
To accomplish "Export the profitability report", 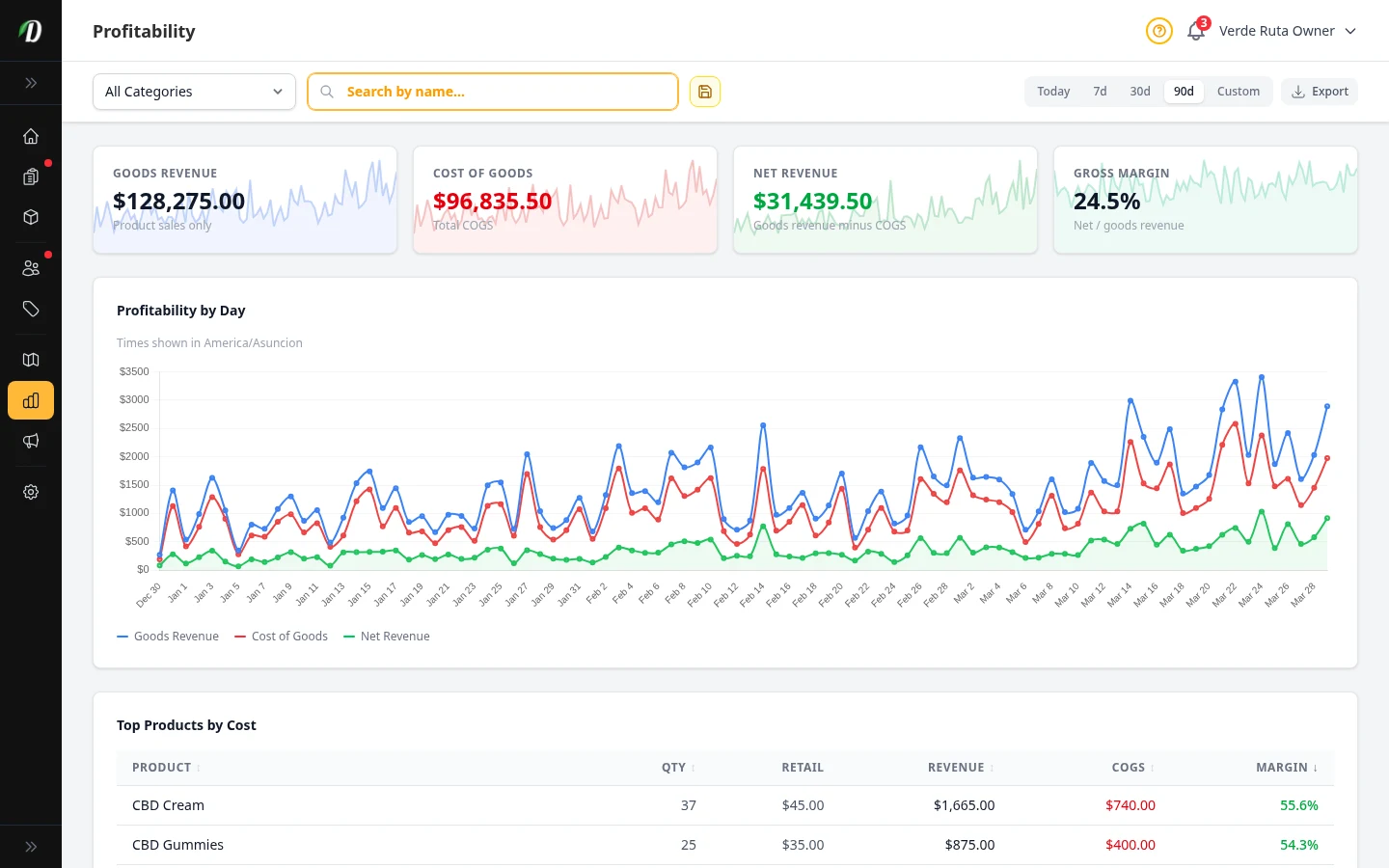I will [x=1320, y=91].
